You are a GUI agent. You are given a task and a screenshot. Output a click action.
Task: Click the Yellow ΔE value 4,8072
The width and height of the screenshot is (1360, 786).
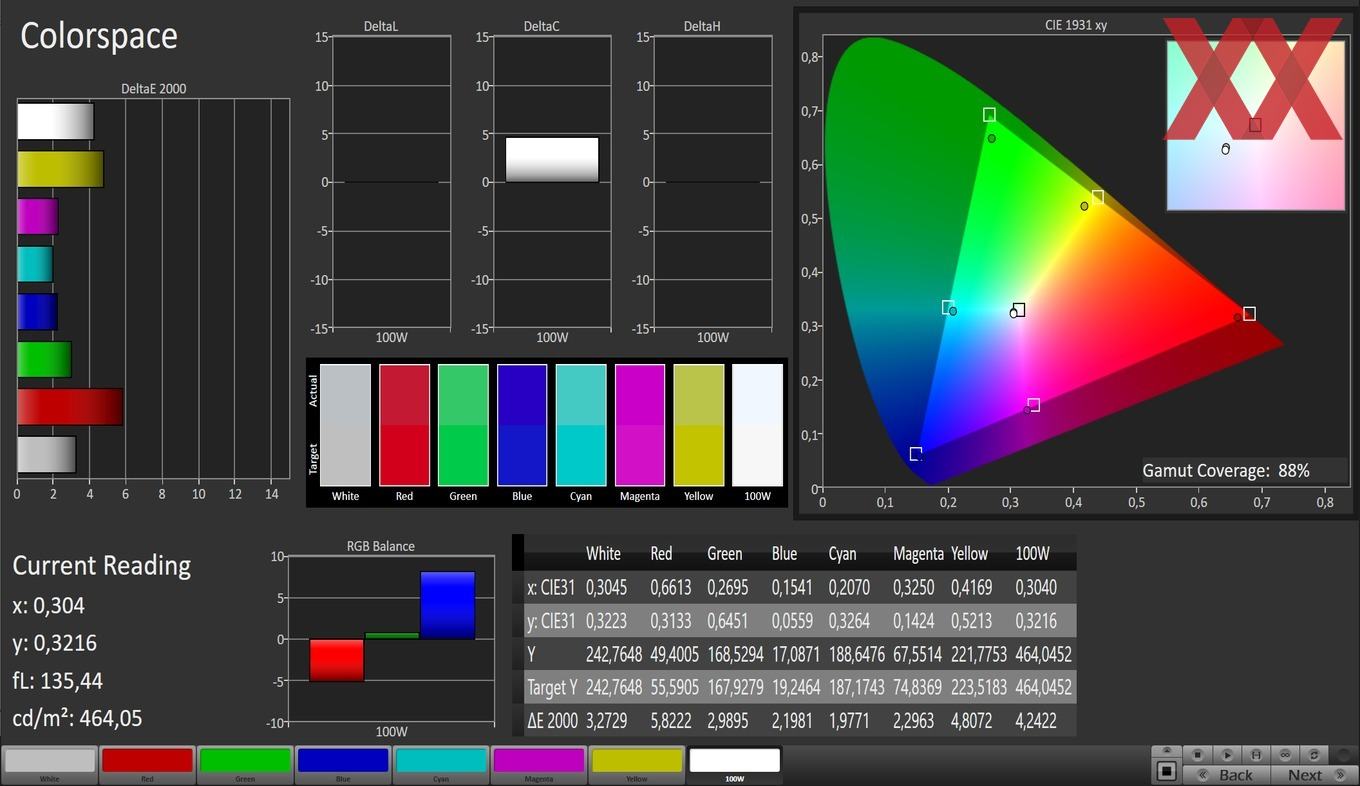point(972,720)
